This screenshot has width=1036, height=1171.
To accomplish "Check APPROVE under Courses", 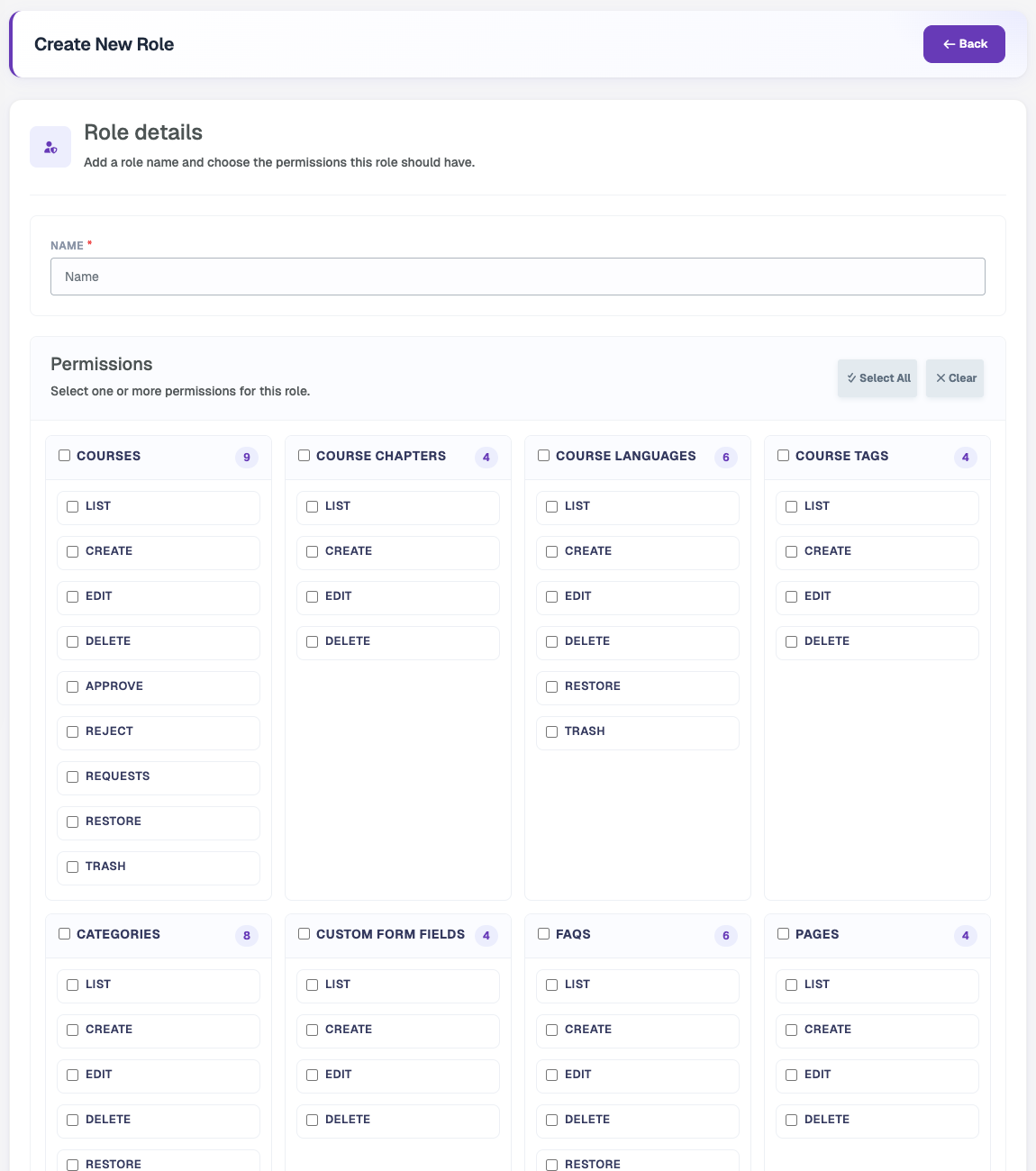I will (73, 687).
